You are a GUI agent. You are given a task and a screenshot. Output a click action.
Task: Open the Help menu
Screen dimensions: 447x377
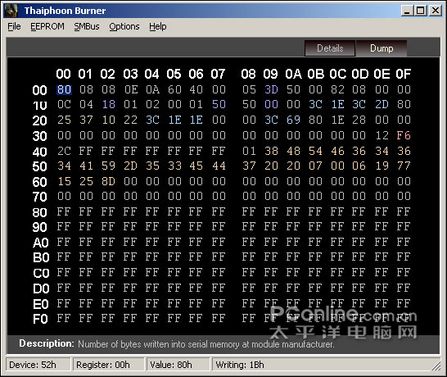pos(158,27)
